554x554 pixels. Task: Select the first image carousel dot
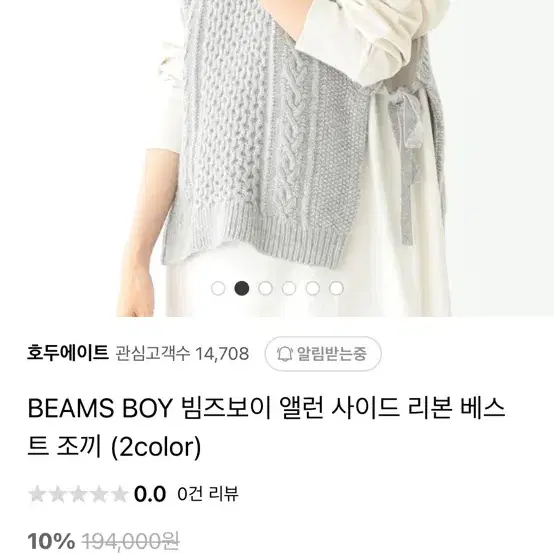tap(218, 288)
